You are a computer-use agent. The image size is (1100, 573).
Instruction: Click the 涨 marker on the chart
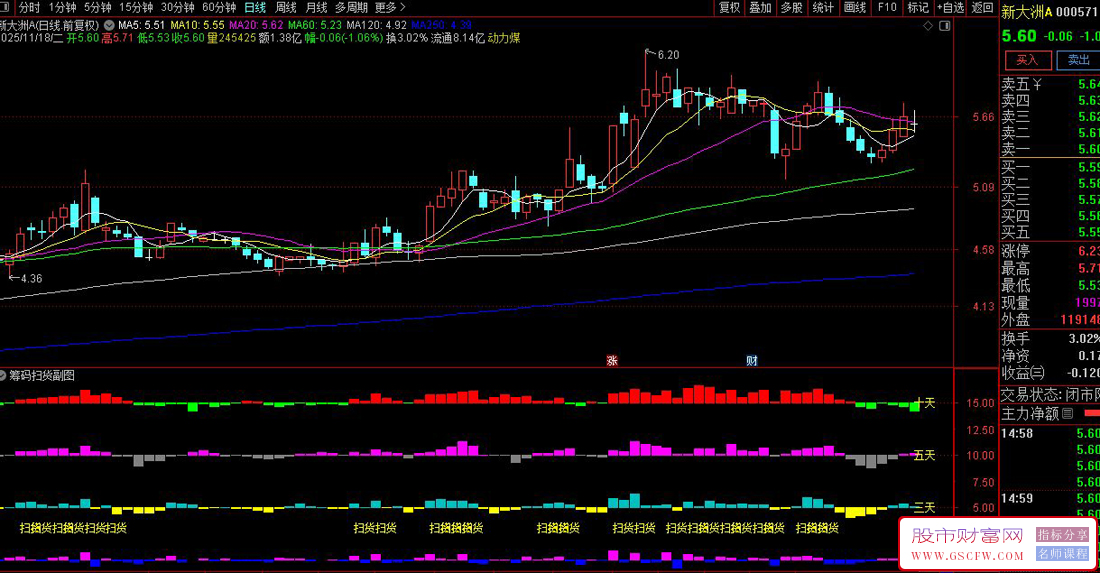(612, 360)
